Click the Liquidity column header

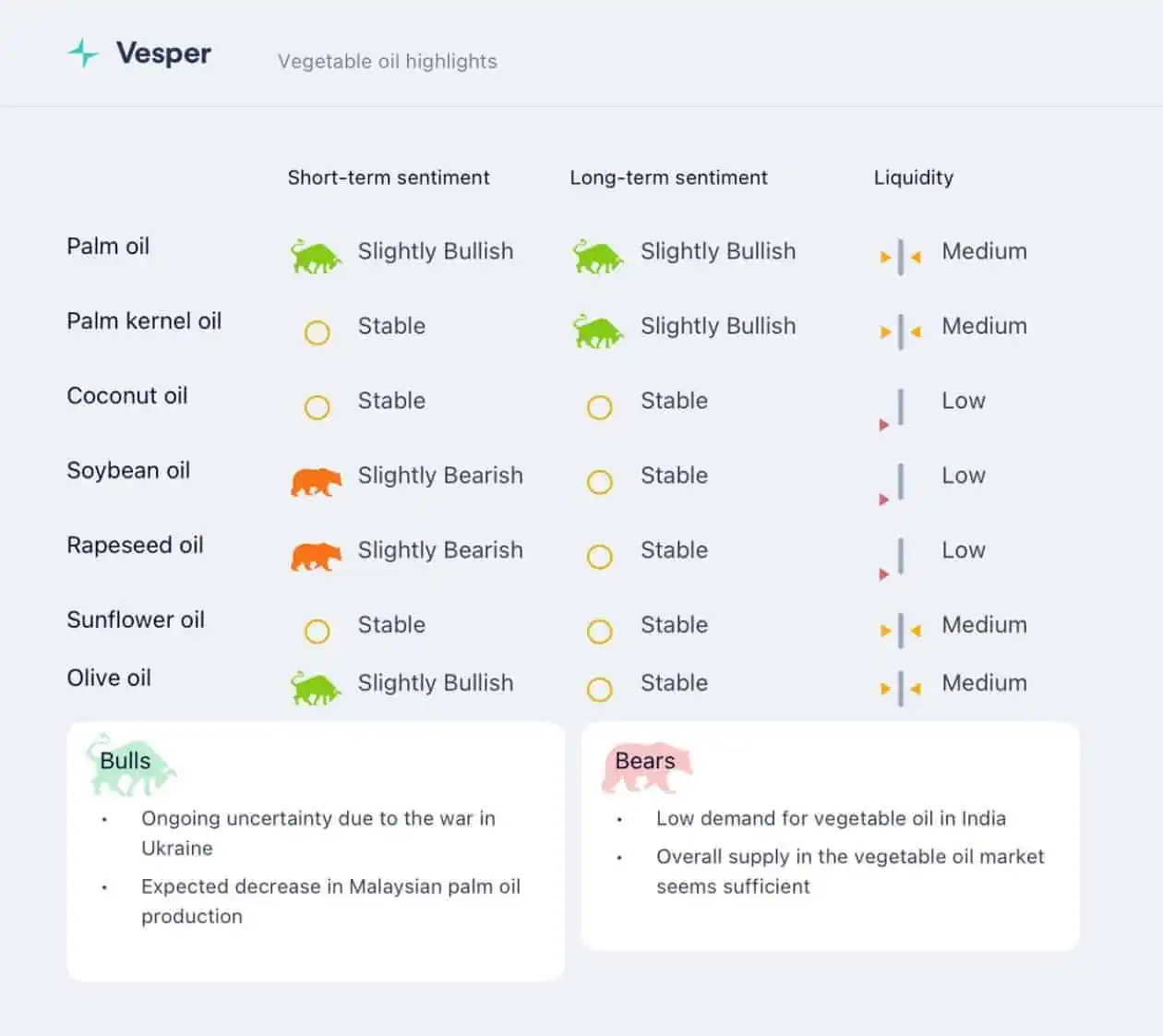[914, 177]
